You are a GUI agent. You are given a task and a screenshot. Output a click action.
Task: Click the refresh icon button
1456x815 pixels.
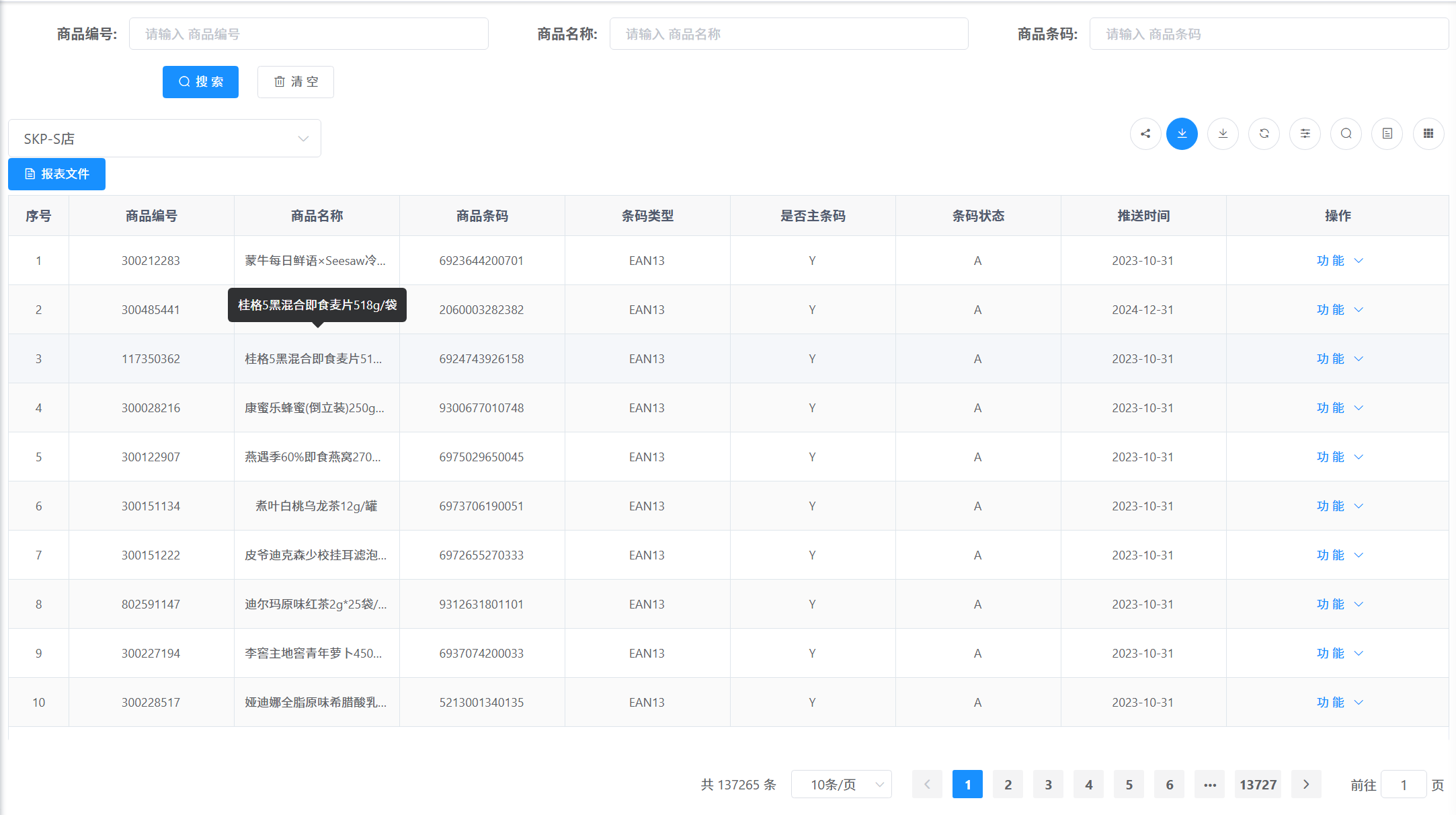(1264, 134)
